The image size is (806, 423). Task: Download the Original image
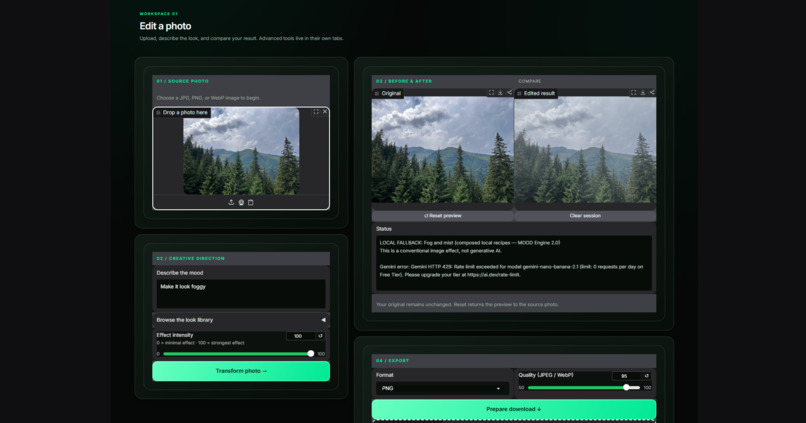pos(500,93)
